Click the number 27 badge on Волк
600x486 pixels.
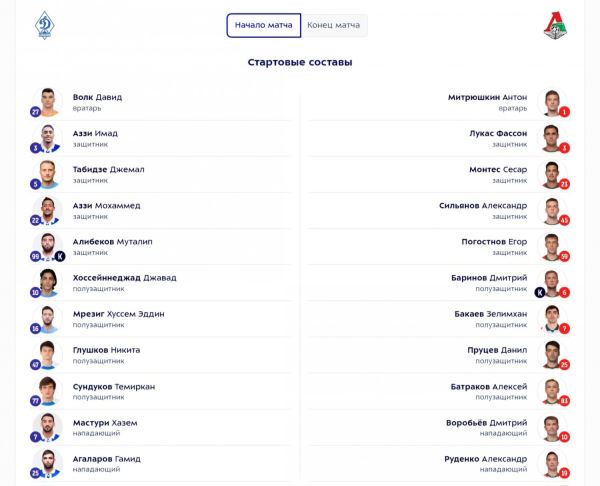coord(36,112)
